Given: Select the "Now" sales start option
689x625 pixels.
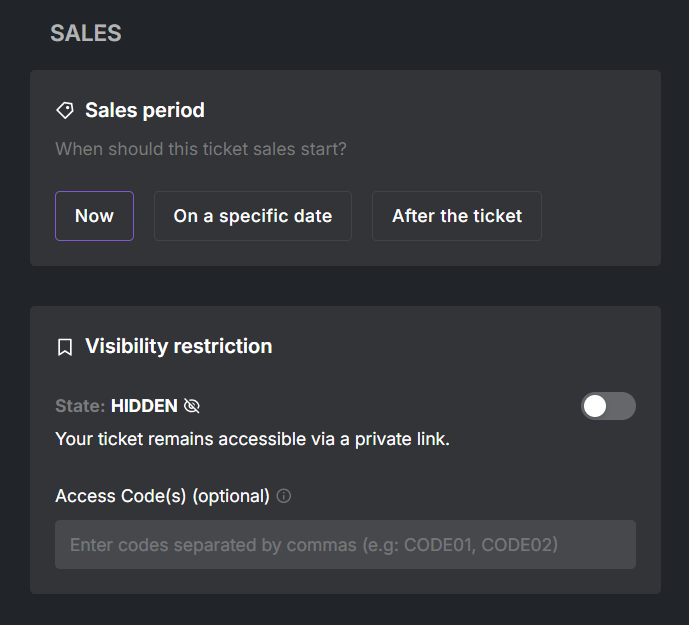Looking at the screenshot, I should coord(94,216).
